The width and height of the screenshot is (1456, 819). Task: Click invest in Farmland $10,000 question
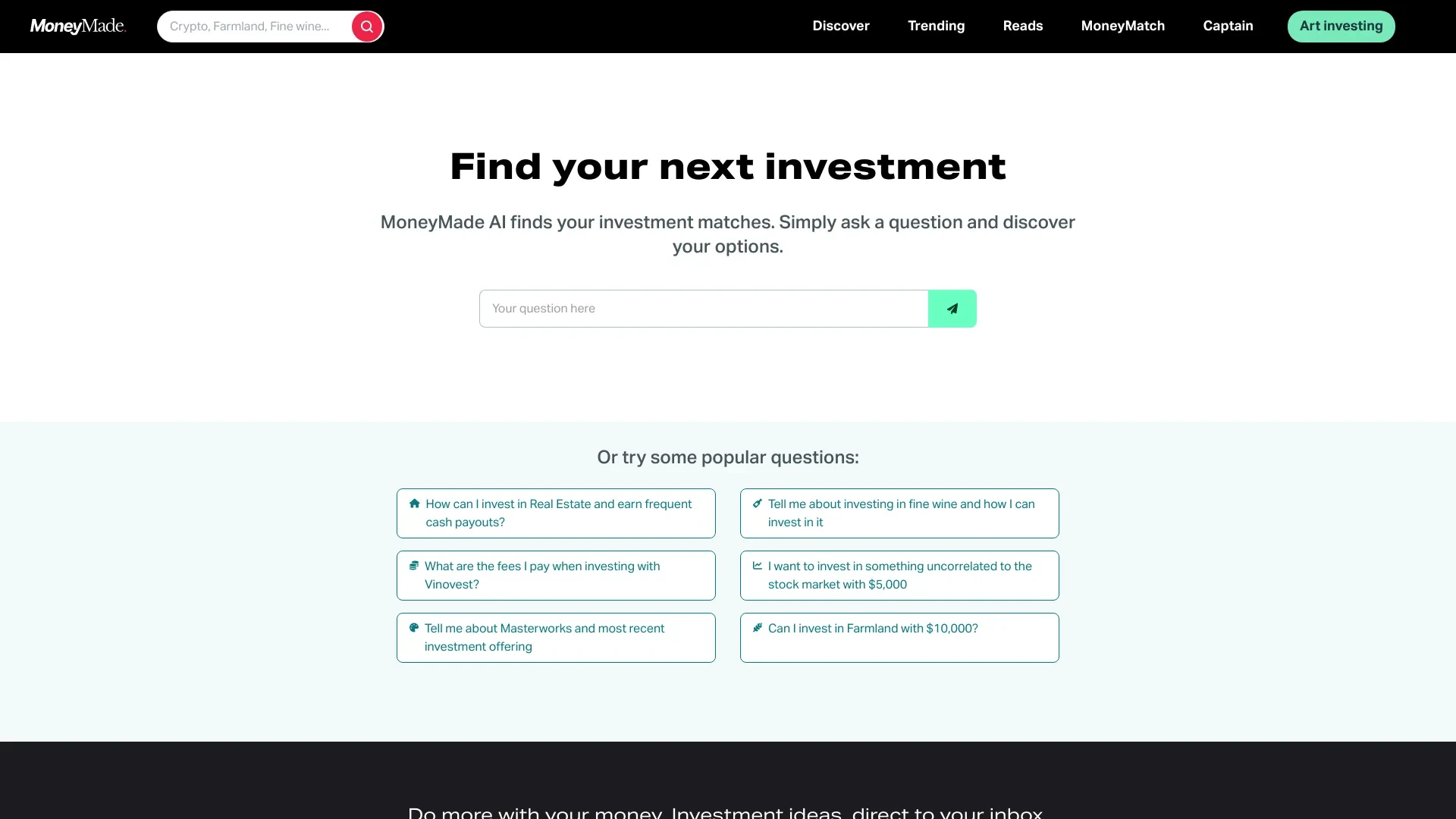click(x=899, y=637)
